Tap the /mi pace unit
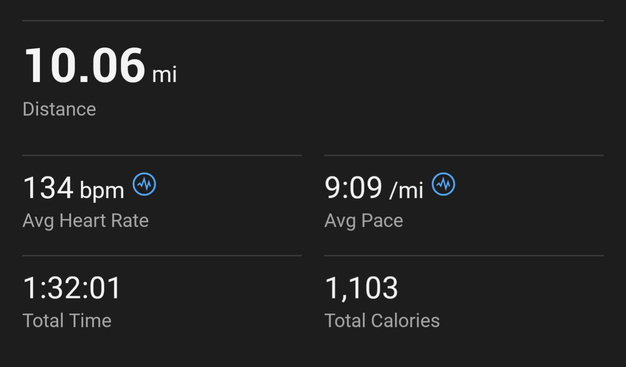The width and height of the screenshot is (626, 367). point(406,190)
